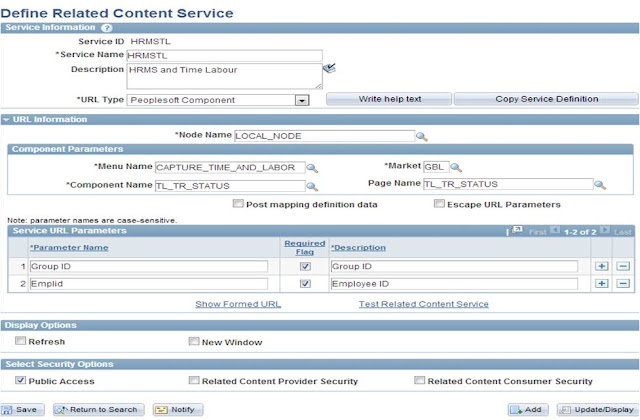Check Escape URL Parameters option

439,204
